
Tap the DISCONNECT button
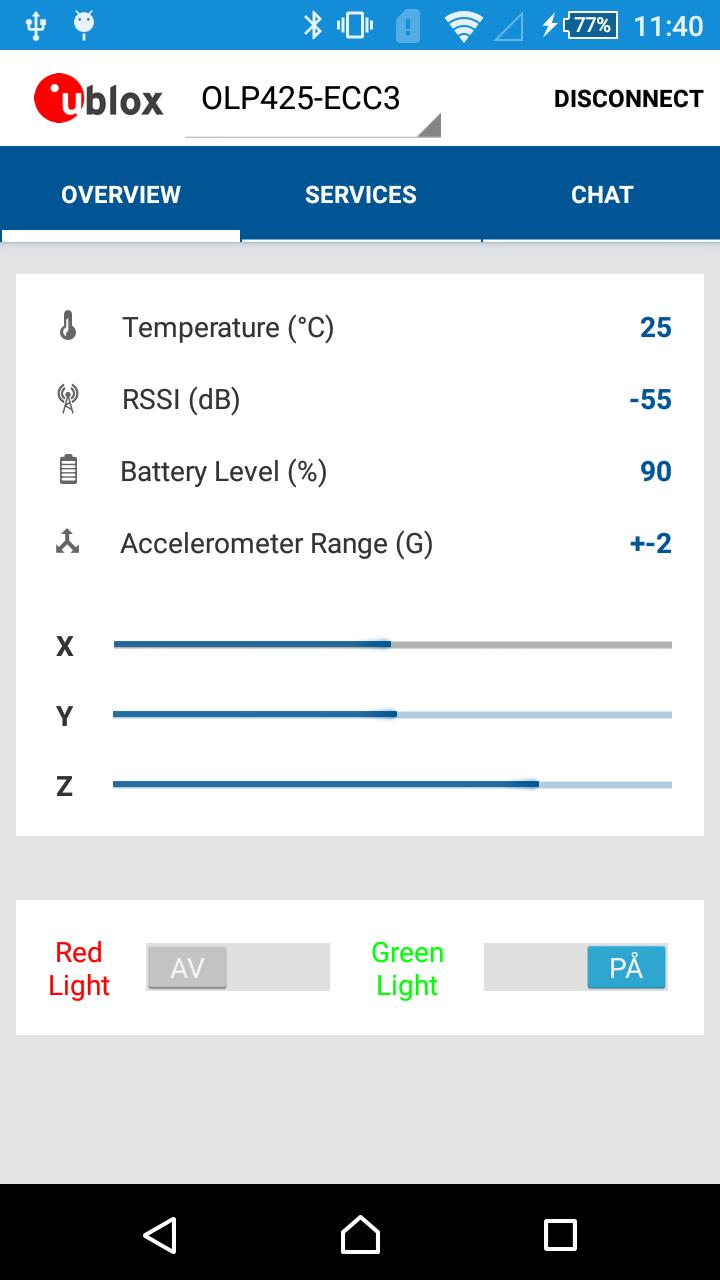tap(629, 98)
